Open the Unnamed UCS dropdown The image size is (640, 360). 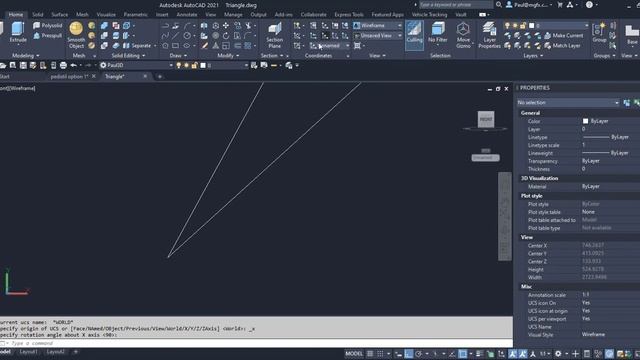click(x=329, y=46)
